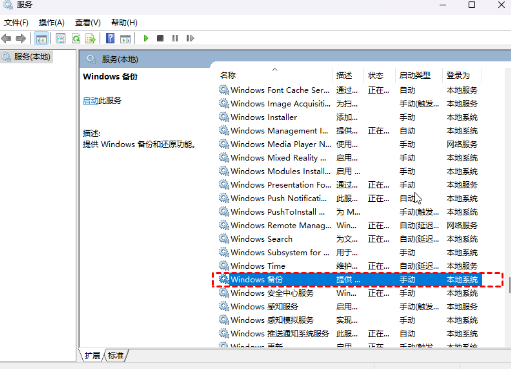Select the Windows Management Instrumentation row
This screenshot has height=369, width=511.
click(350, 131)
